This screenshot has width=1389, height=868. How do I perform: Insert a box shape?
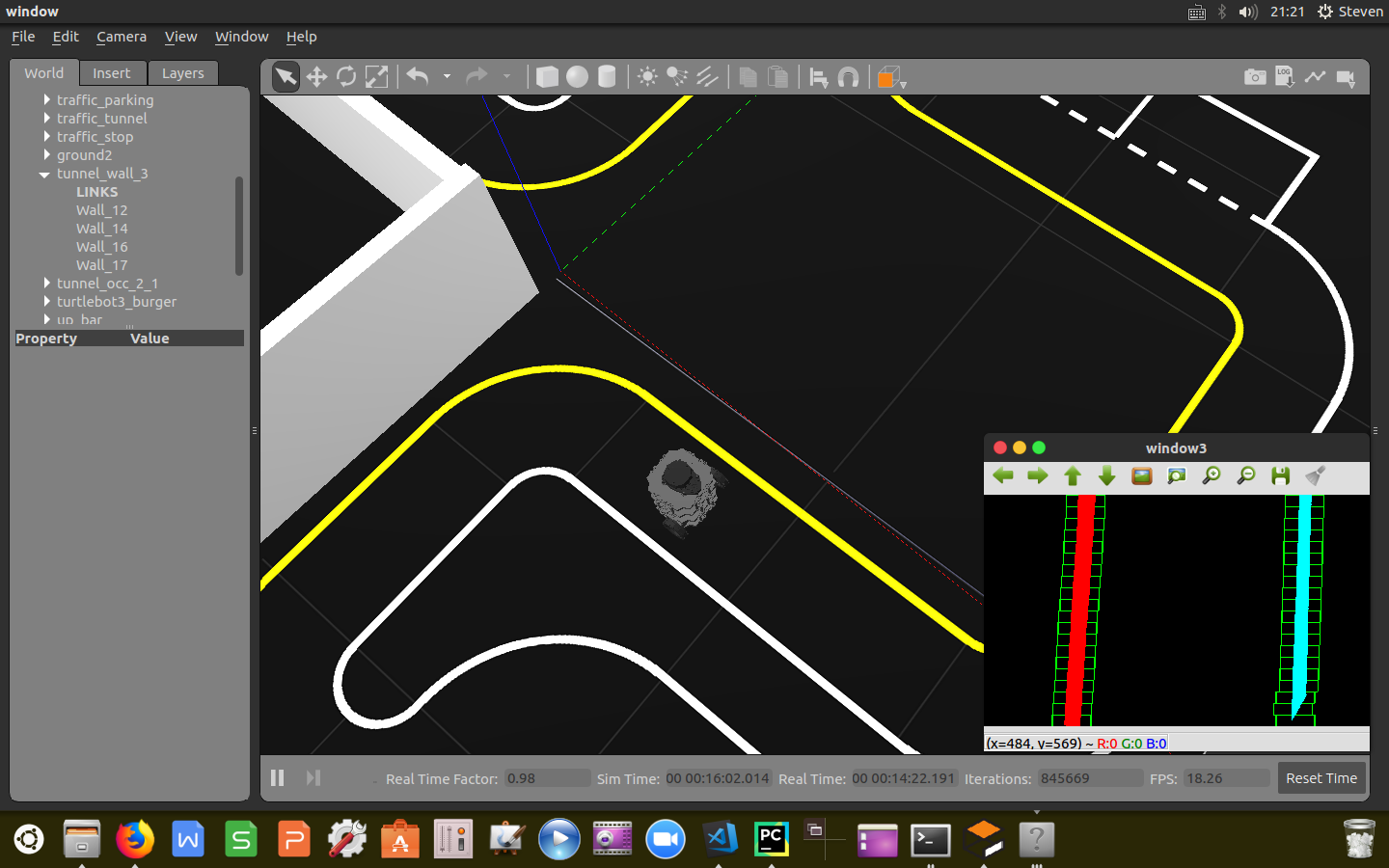547,77
